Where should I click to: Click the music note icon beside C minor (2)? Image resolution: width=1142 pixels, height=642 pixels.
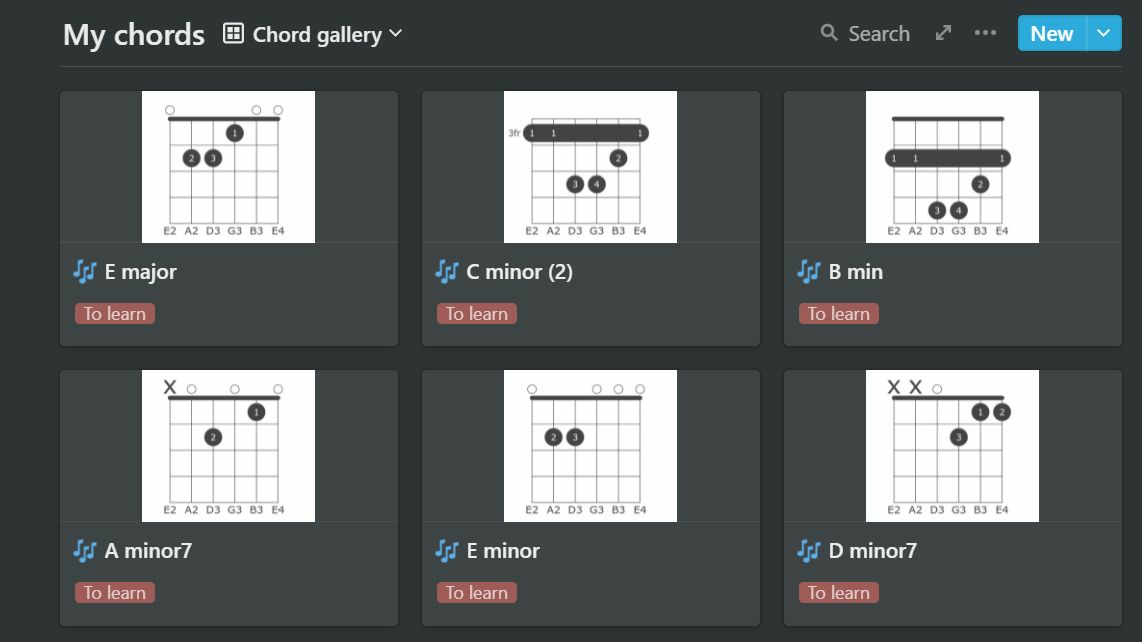[446, 271]
